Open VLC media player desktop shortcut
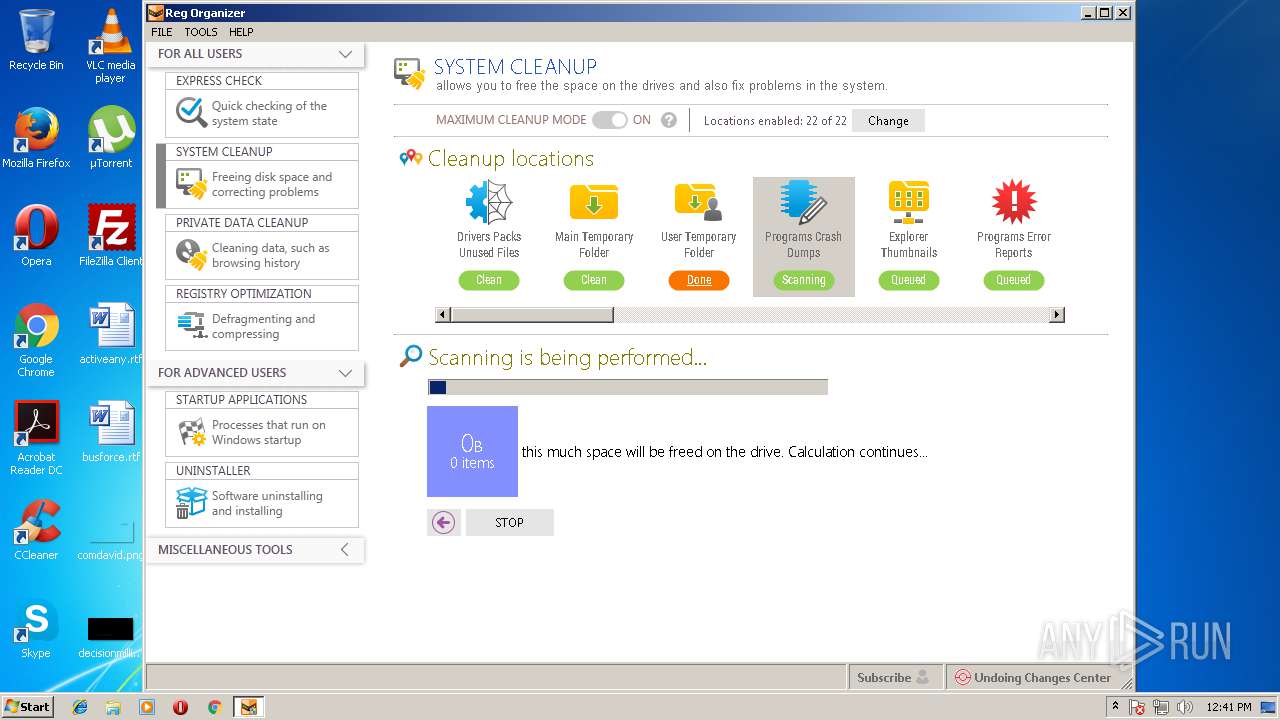 110,46
